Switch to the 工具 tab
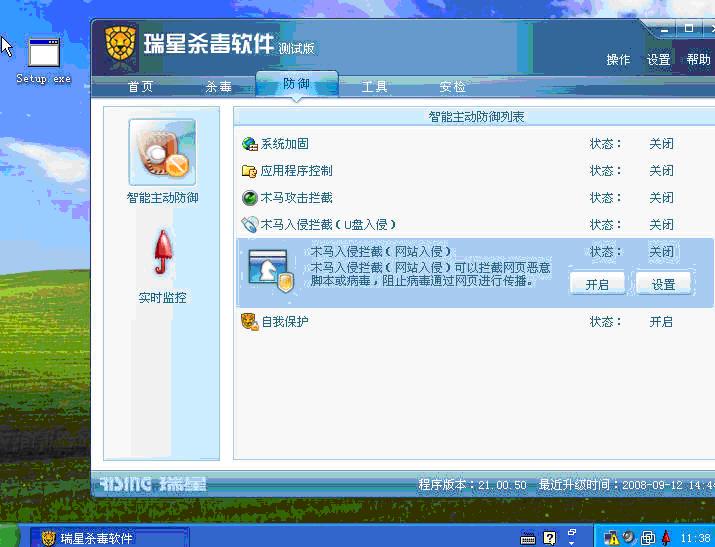 coord(374,87)
